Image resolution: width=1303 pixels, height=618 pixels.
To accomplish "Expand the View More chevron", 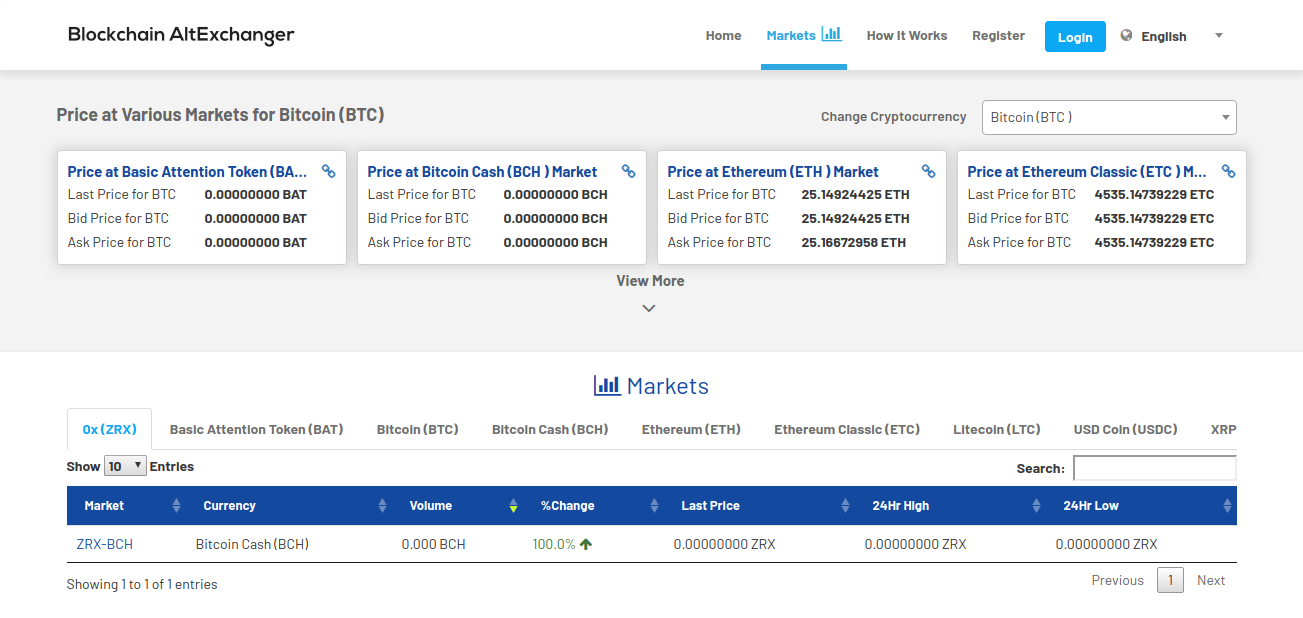I will pyautogui.click(x=649, y=307).
